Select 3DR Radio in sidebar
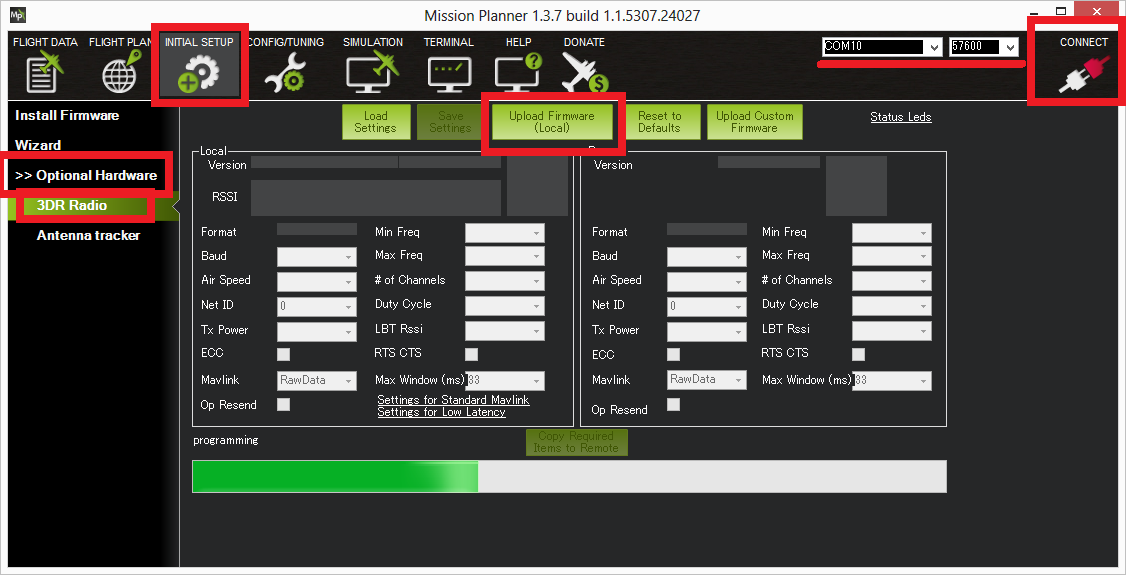 72,205
